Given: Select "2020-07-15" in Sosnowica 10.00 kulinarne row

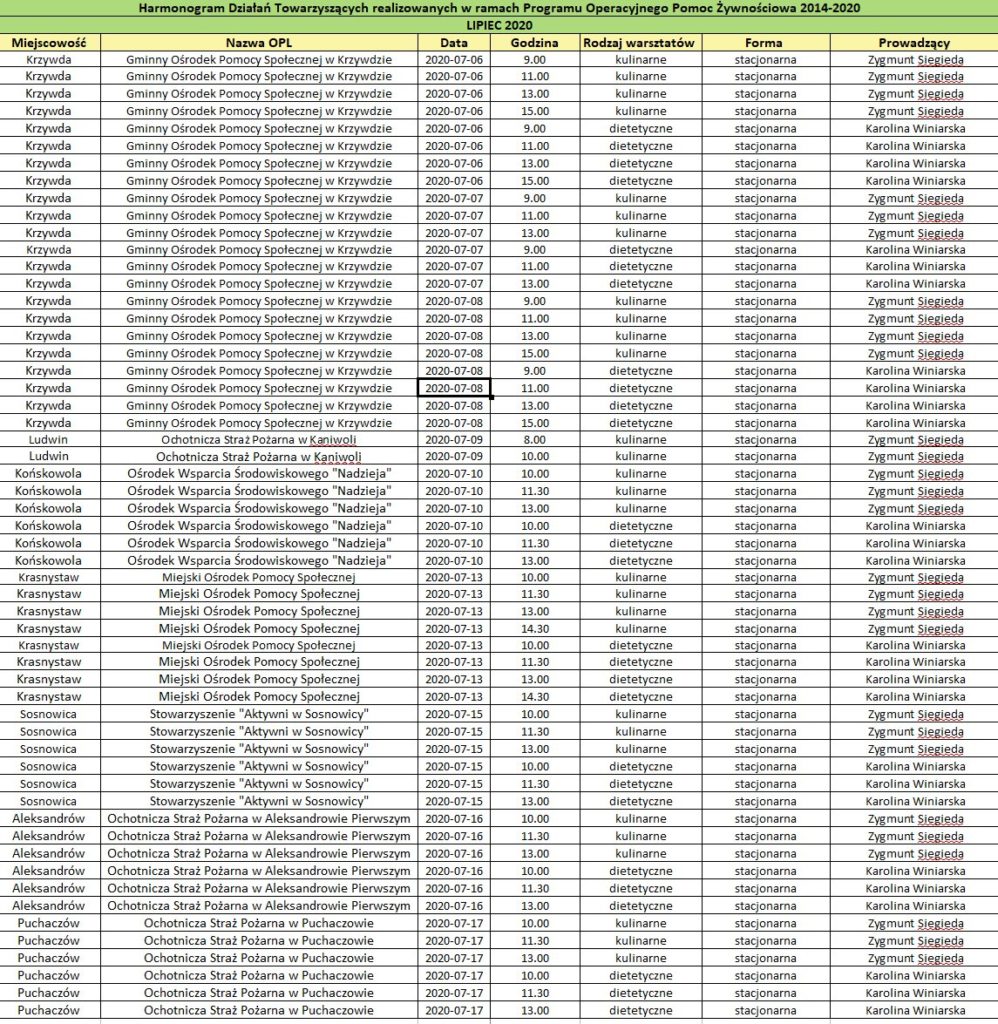Looking at the screenshot, I should point(454,714).
